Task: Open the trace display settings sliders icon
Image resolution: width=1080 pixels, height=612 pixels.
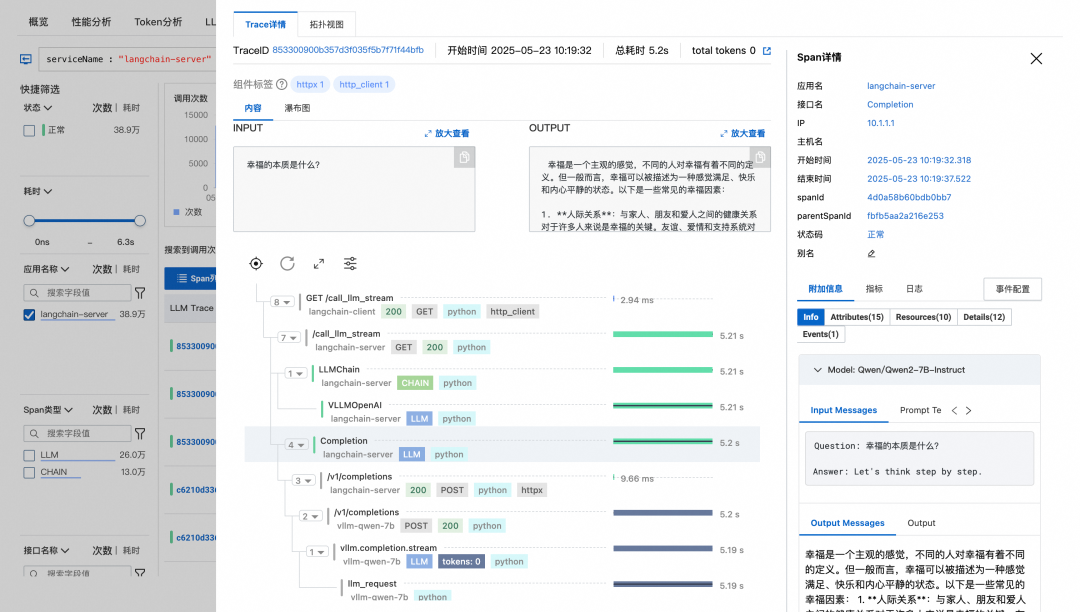Action: click(350, 263)
